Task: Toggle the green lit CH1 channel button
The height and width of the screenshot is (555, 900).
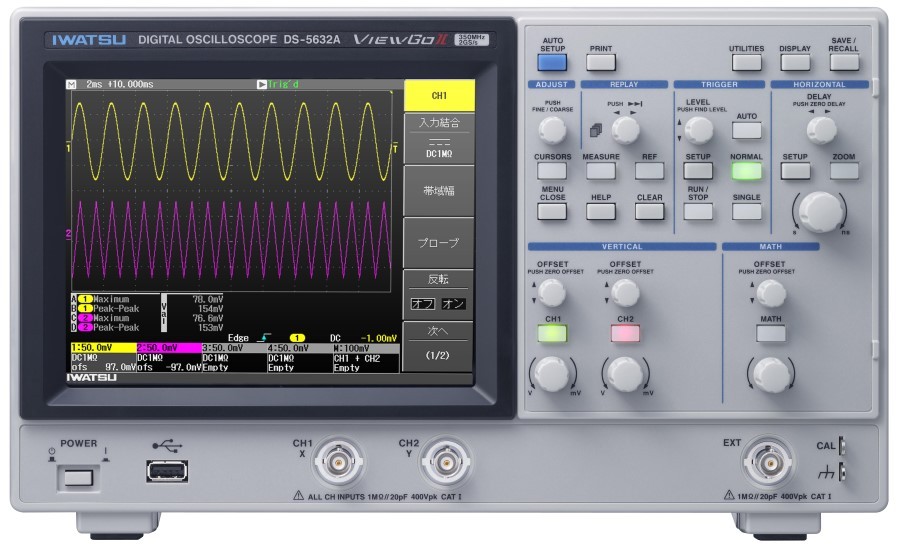Action: (x=551, y=334)
